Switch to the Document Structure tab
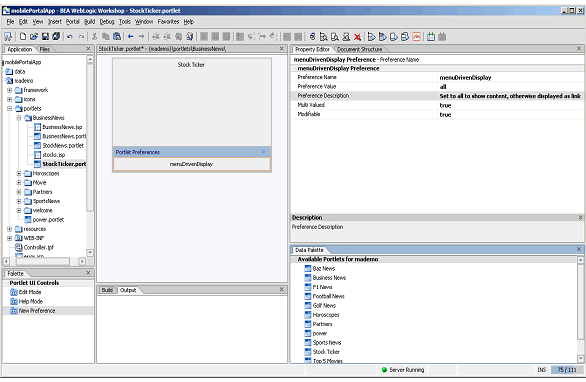586x382 pixels. (x=360, y=49)
